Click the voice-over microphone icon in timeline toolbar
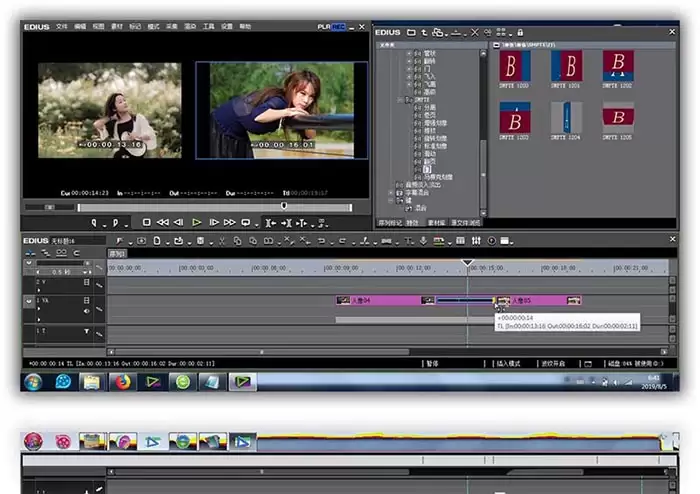Screen dimensions: 700x494 point(423,241)
